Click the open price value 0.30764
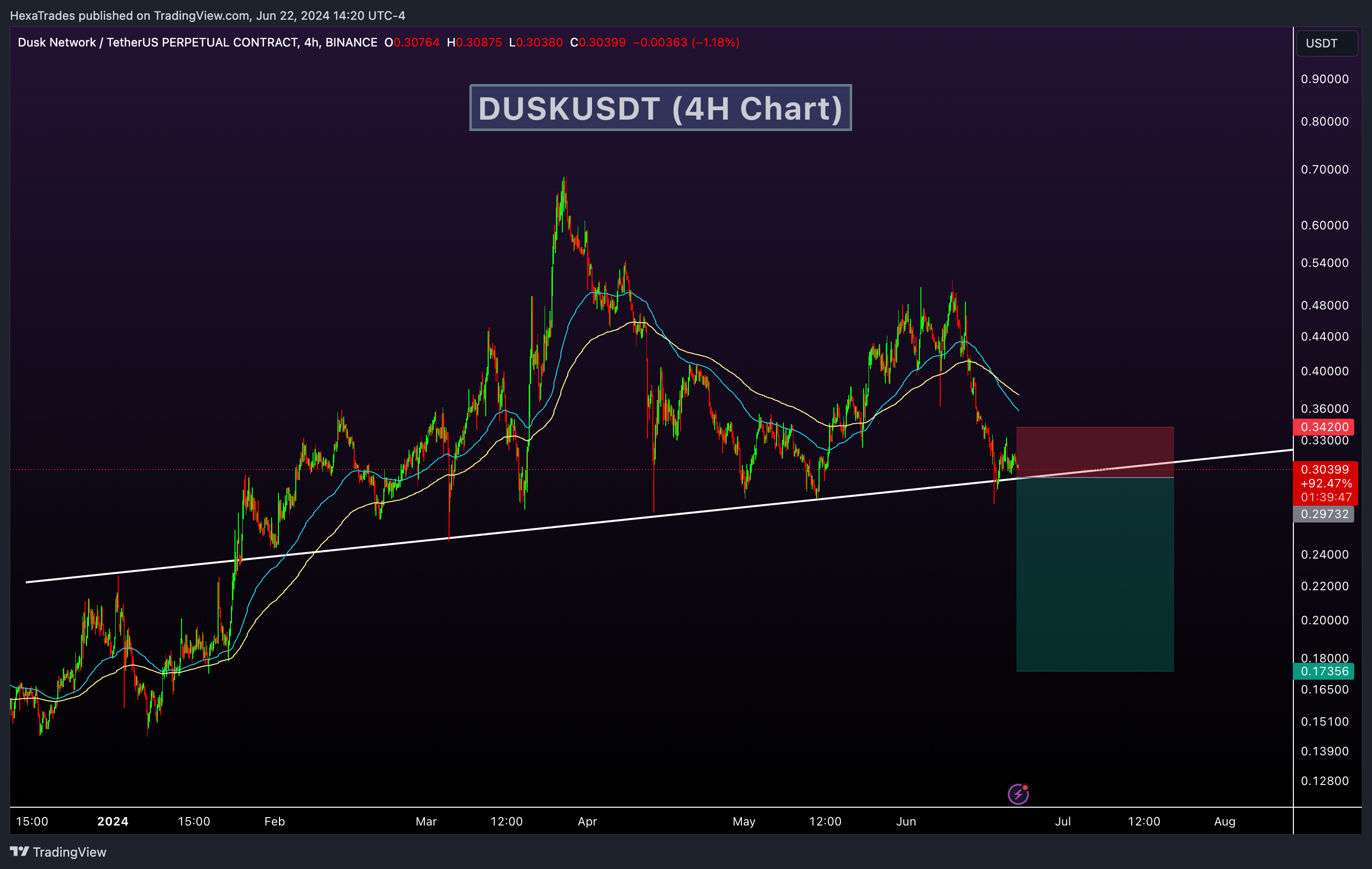The image size is (1372, 869). click(416, 42)
